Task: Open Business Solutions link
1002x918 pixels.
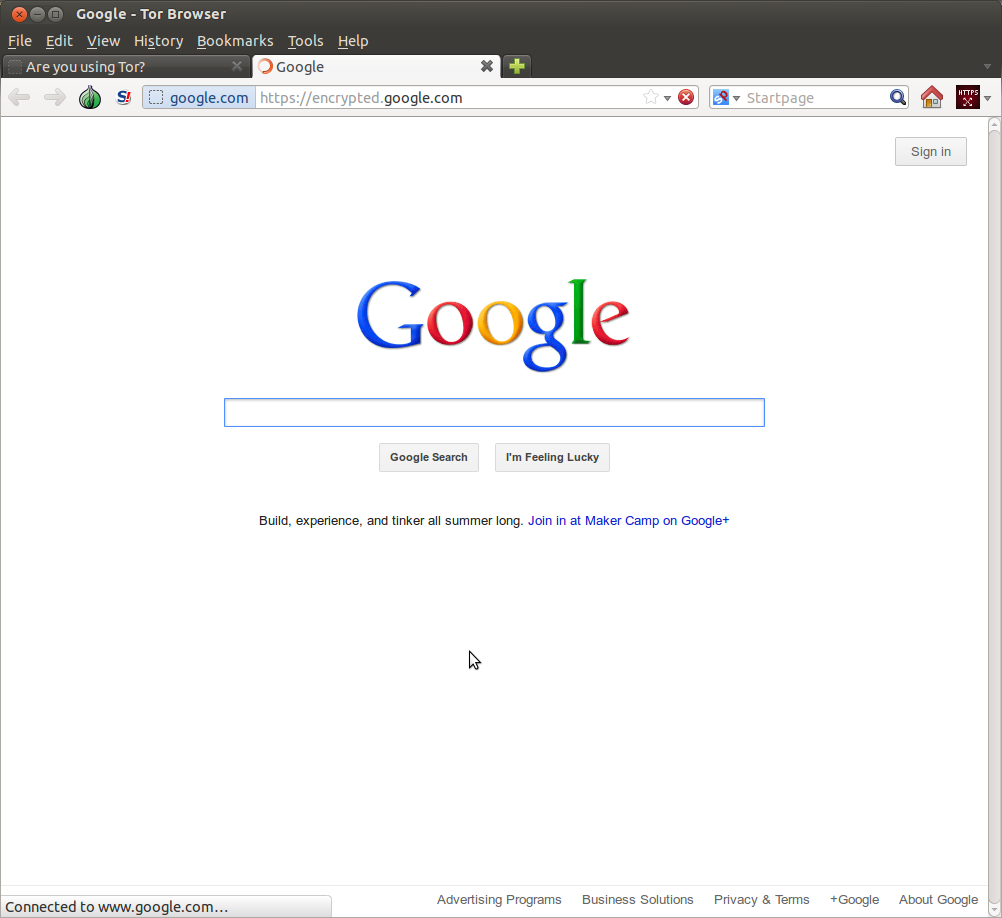Action: (637, 899)
